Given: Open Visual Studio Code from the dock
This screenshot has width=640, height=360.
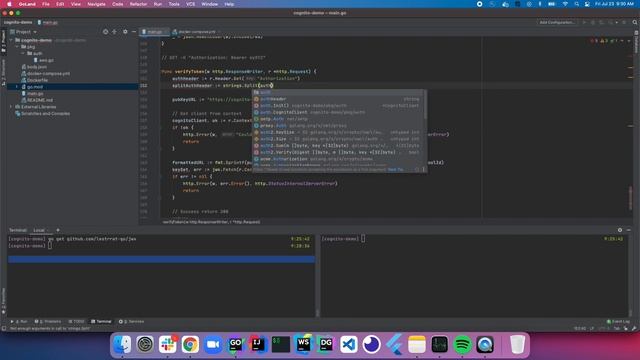Looking at the screenshot, I should (x=349, y=344).
